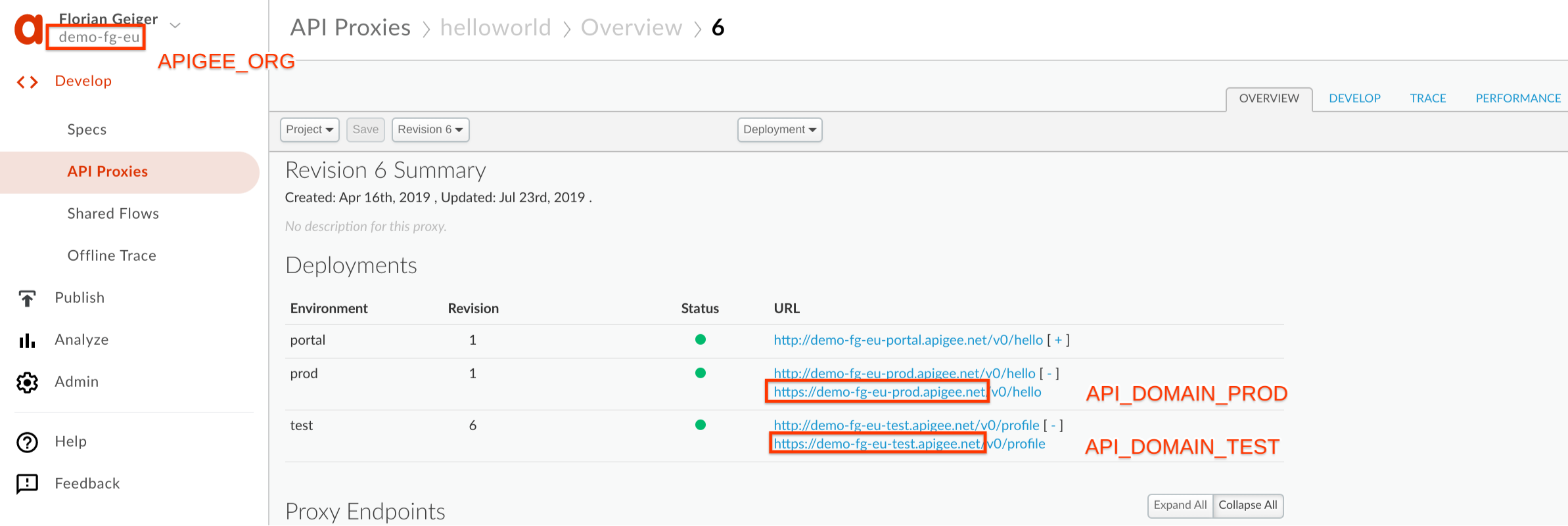
Task: Click the Save button
Action: pyautogui.click(x=365, y=129)
